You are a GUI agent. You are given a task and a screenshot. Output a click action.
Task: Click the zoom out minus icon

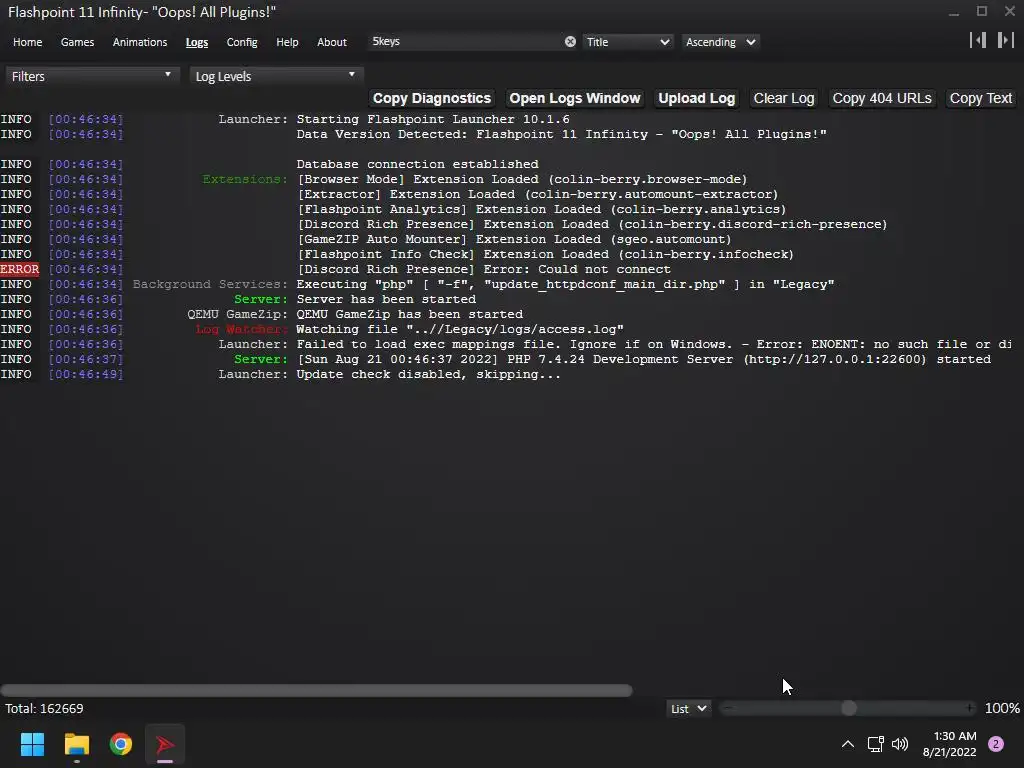[x=728, y=708]
